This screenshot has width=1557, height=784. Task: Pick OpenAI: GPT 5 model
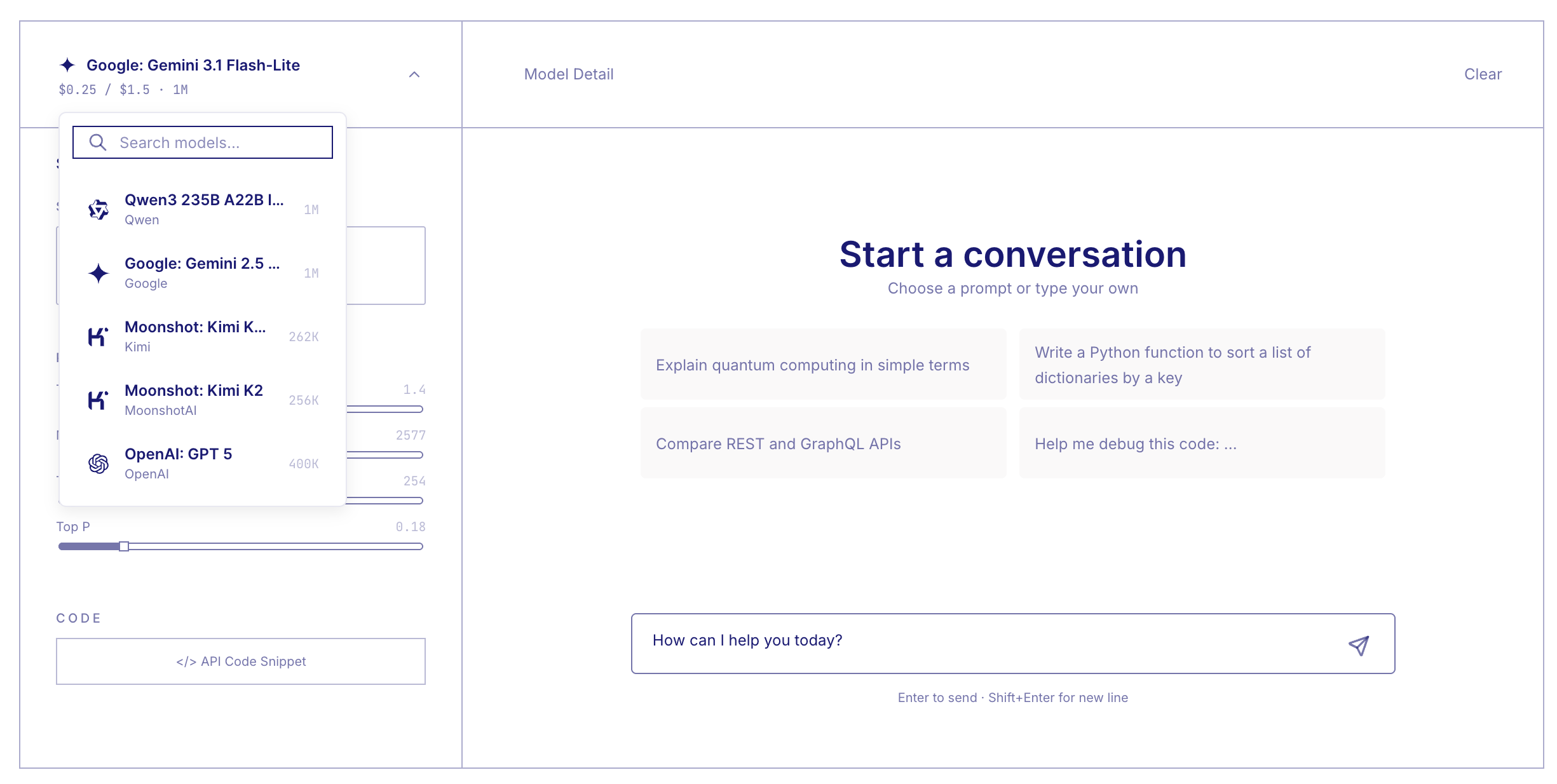click(x=203, y=463)
